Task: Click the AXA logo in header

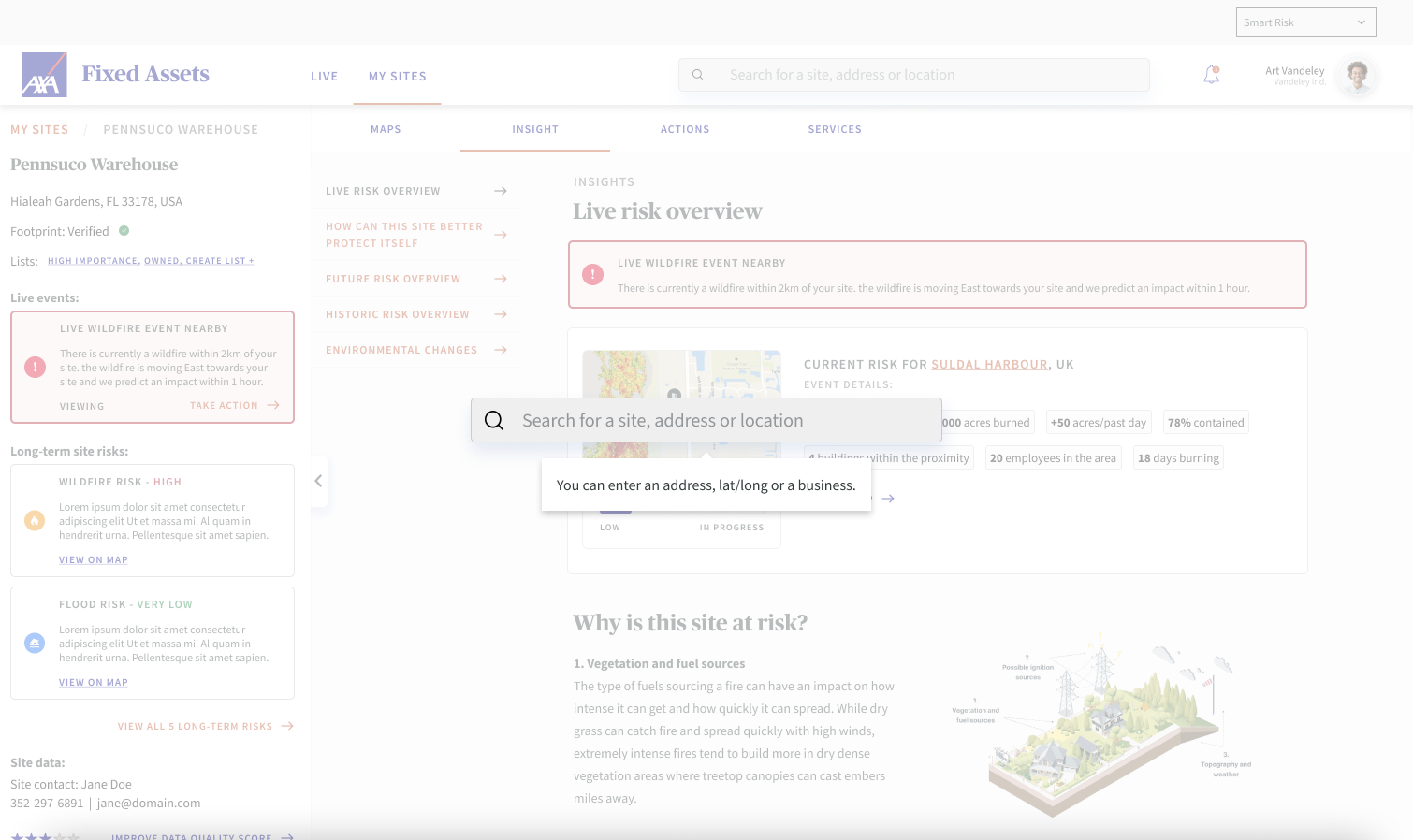Action: coord(44,75)
